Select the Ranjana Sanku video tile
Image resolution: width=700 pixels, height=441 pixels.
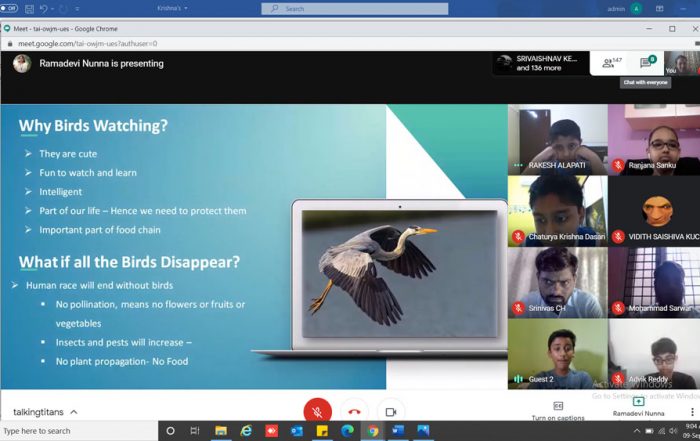[654, 139]
